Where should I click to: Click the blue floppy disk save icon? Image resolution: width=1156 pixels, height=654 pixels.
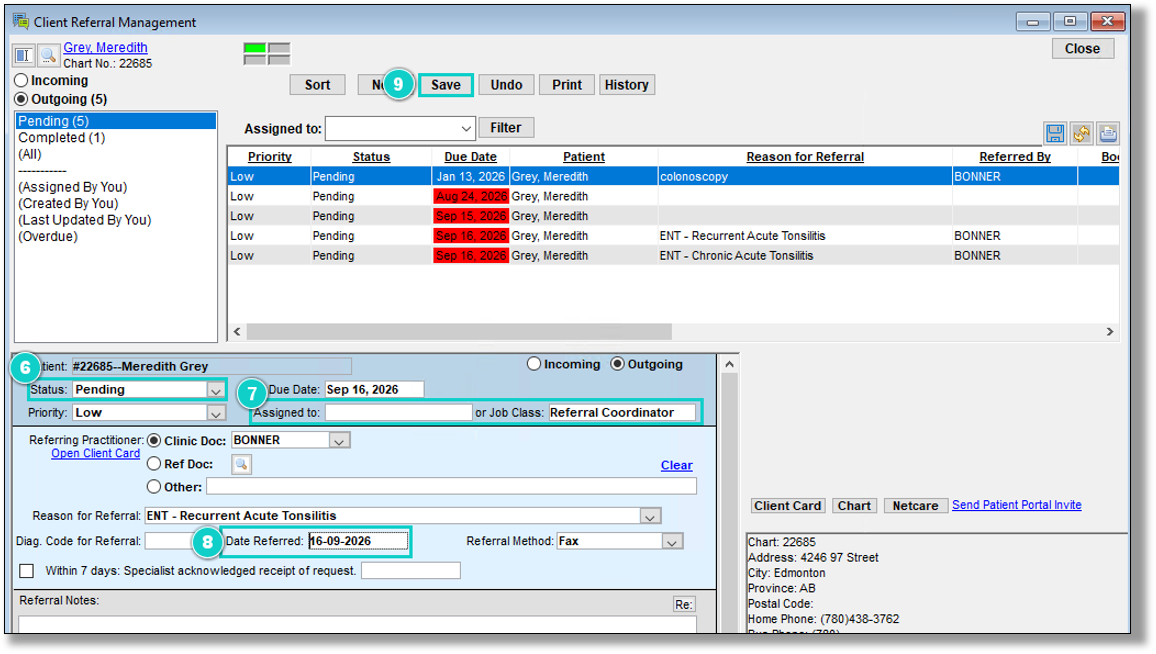point(1055,133)
